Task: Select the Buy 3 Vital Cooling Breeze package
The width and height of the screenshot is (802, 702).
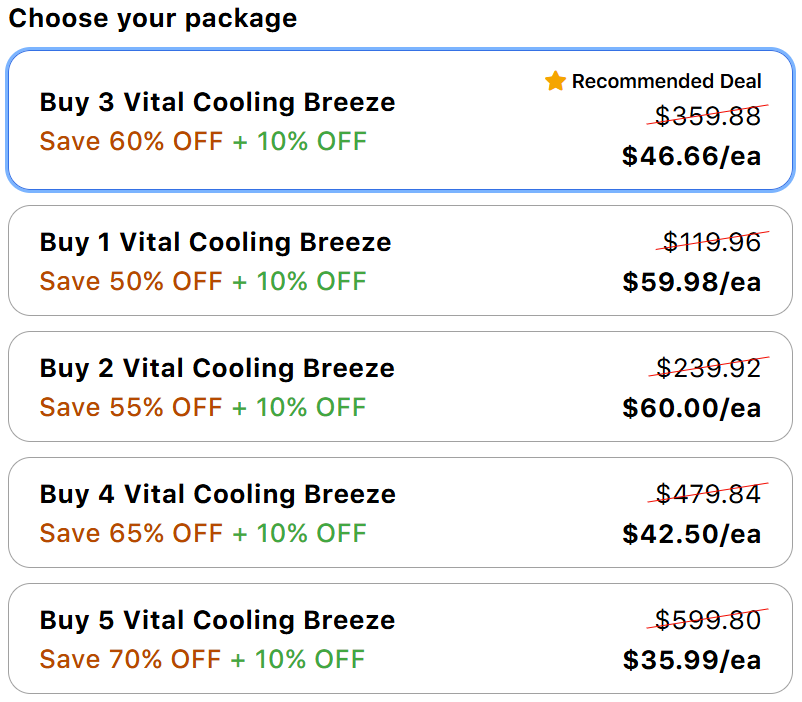Action: 400,120
